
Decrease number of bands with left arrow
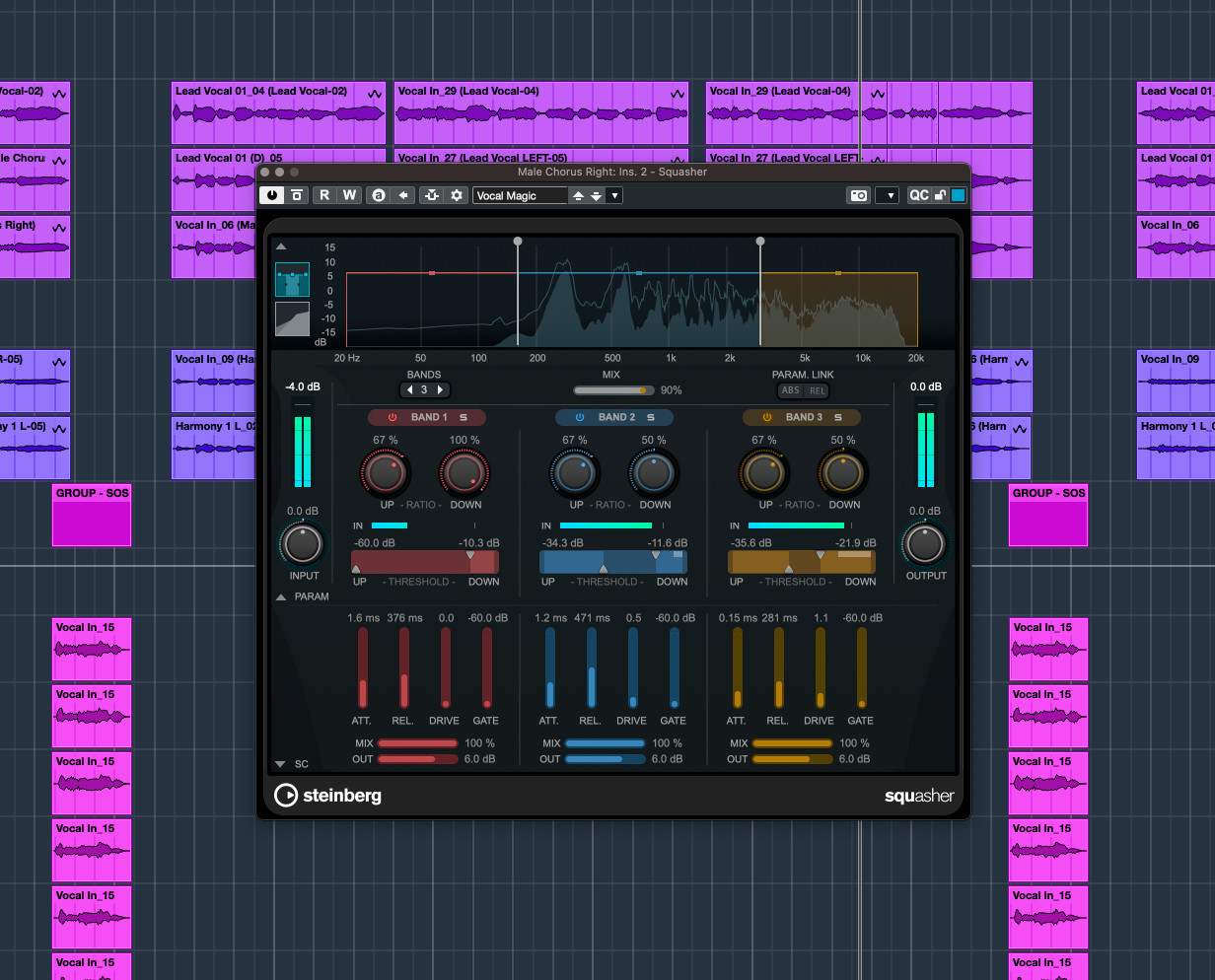(x=411, y=389)
